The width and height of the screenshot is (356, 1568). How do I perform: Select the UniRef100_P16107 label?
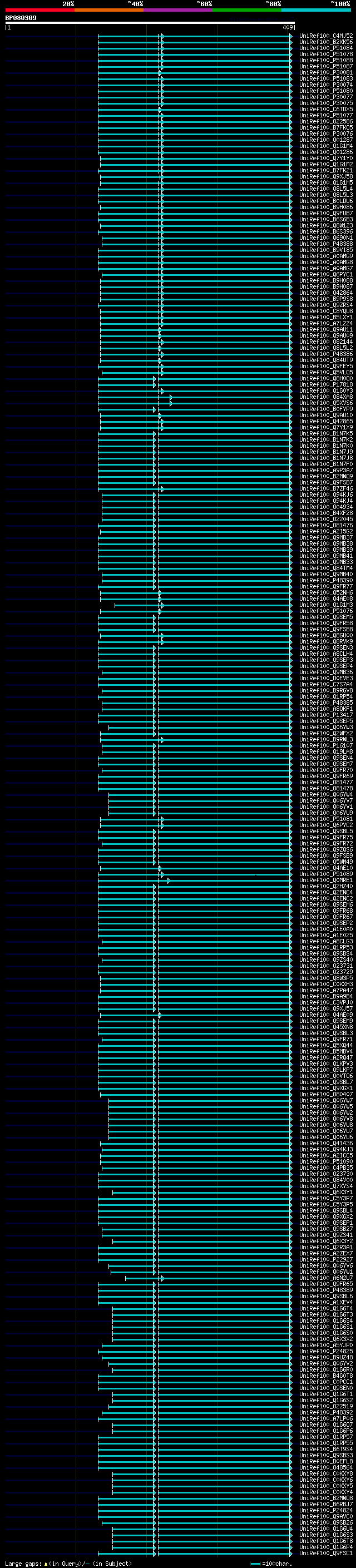click(326, 746)
